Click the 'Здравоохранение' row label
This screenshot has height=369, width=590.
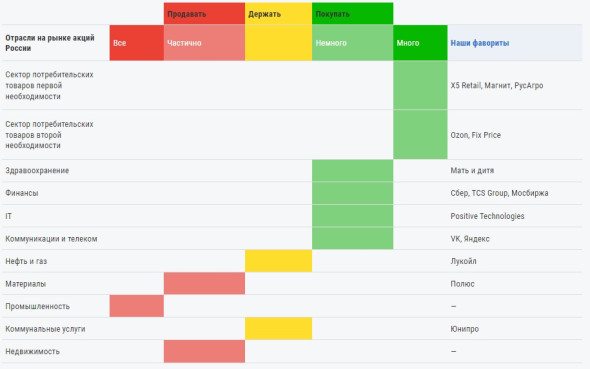[37, 170]
